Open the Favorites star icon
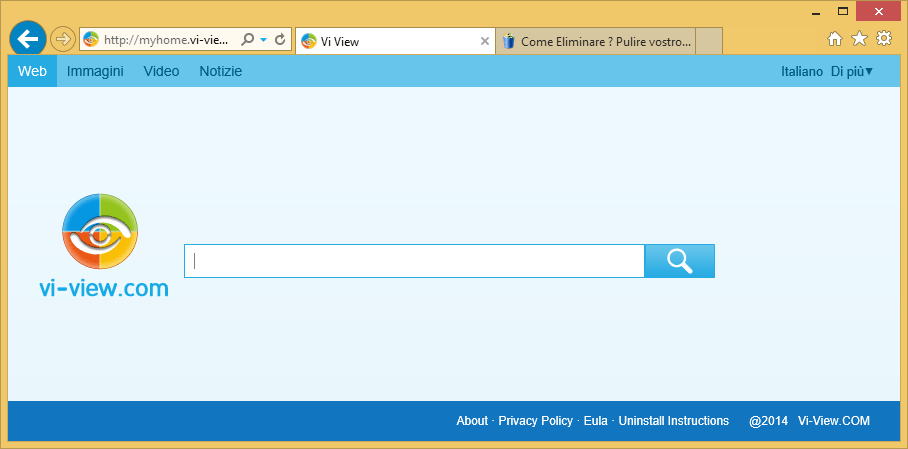The image size is (908, 449). click(x=859, y=39)
